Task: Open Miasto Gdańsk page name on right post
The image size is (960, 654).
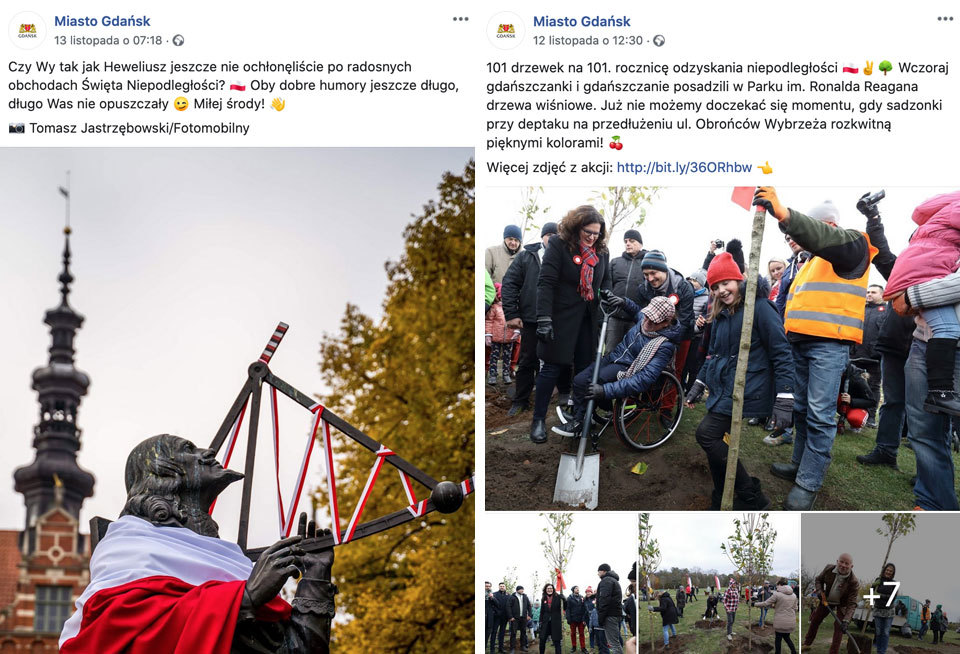Action: point(582,21)
